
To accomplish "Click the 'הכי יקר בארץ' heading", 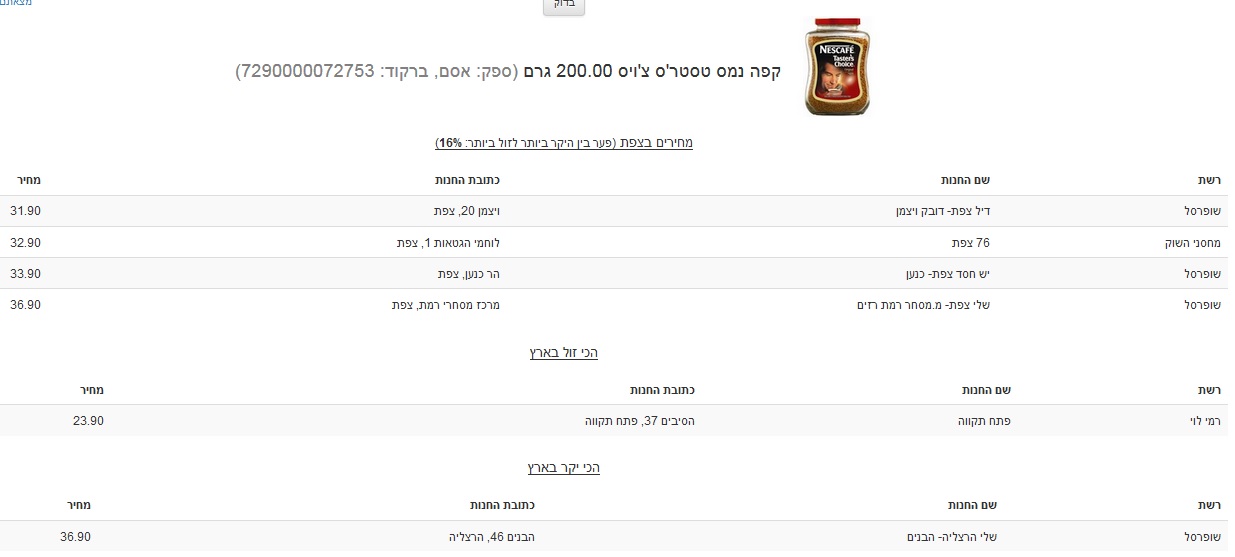I will (x=564, y=468).
